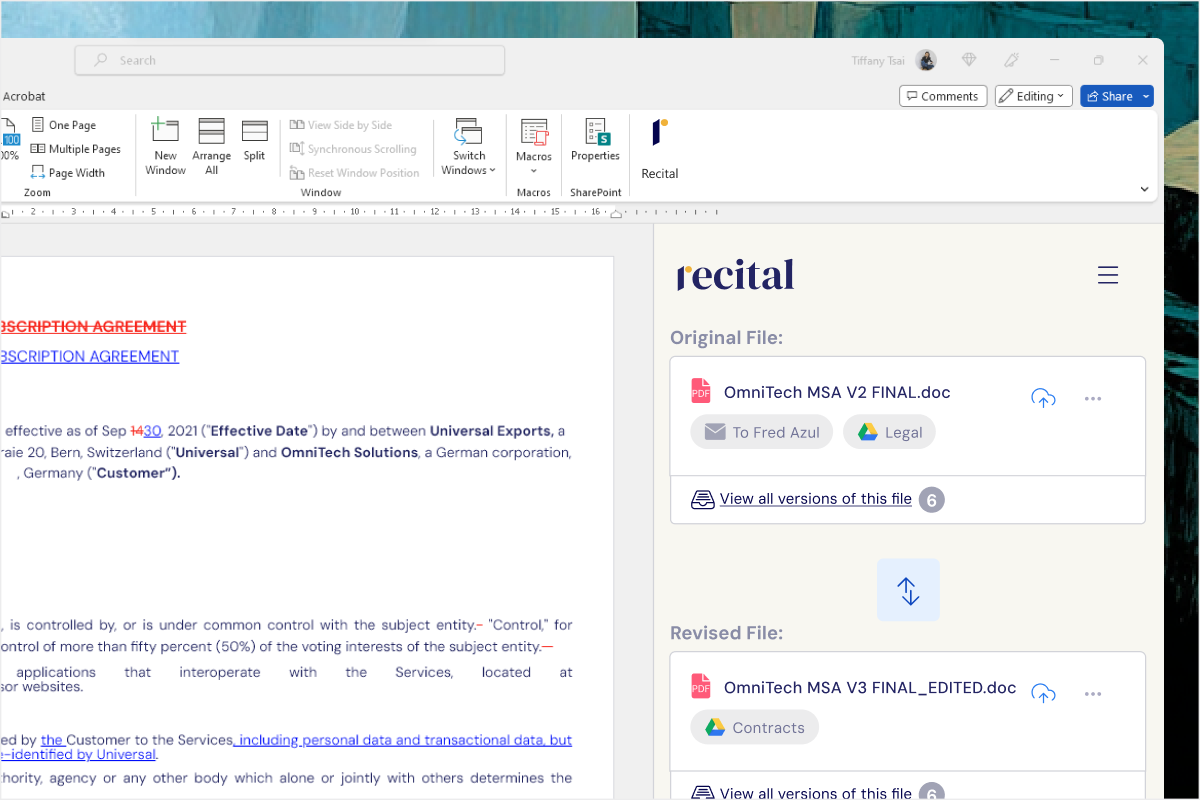Open more options for MSA V2 file
This screenshot has height=800, width=1200.
pyautogui.click(x=1093, y=399)
